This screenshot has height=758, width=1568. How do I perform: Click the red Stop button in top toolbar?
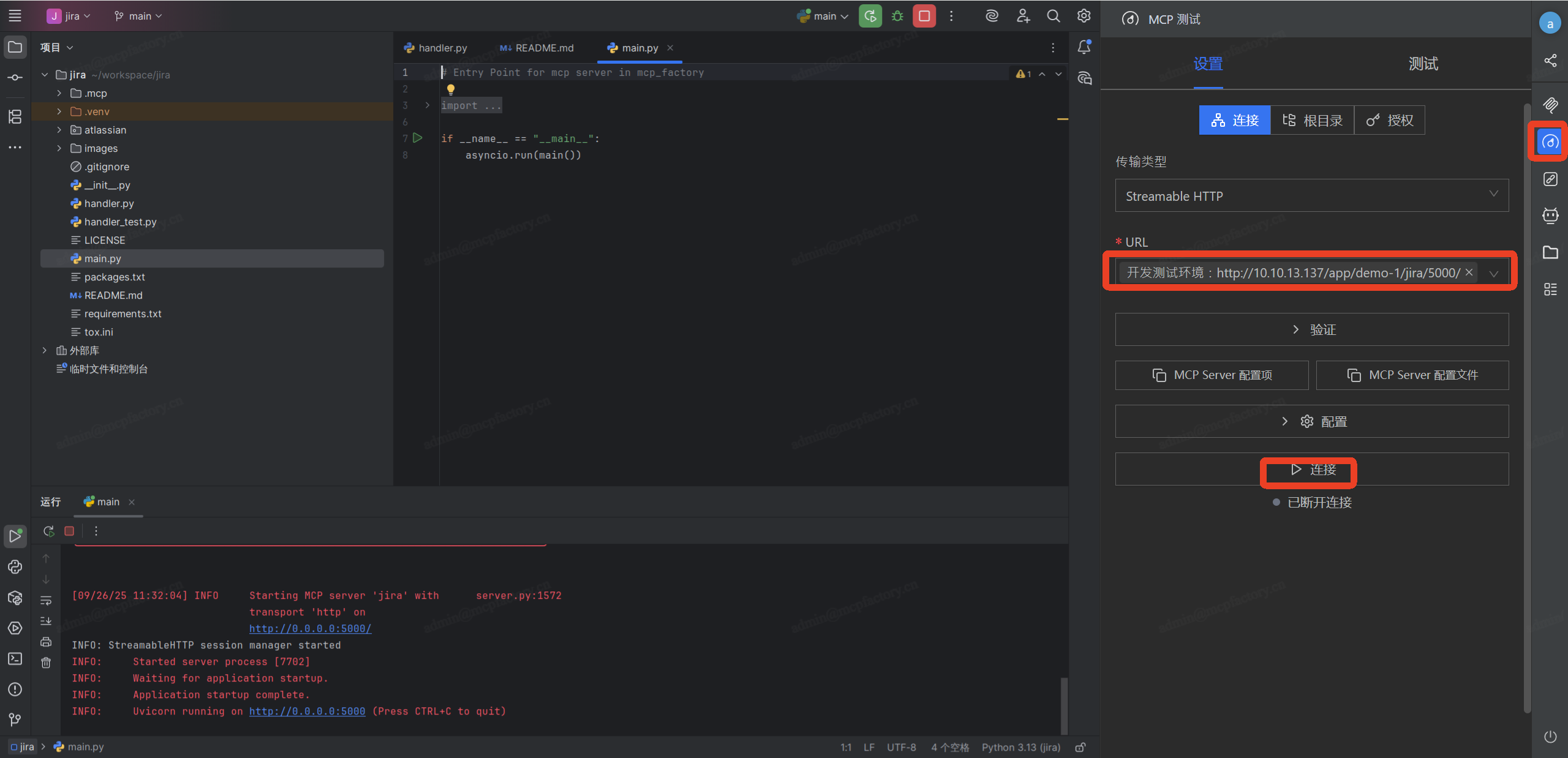click(924, 16)
